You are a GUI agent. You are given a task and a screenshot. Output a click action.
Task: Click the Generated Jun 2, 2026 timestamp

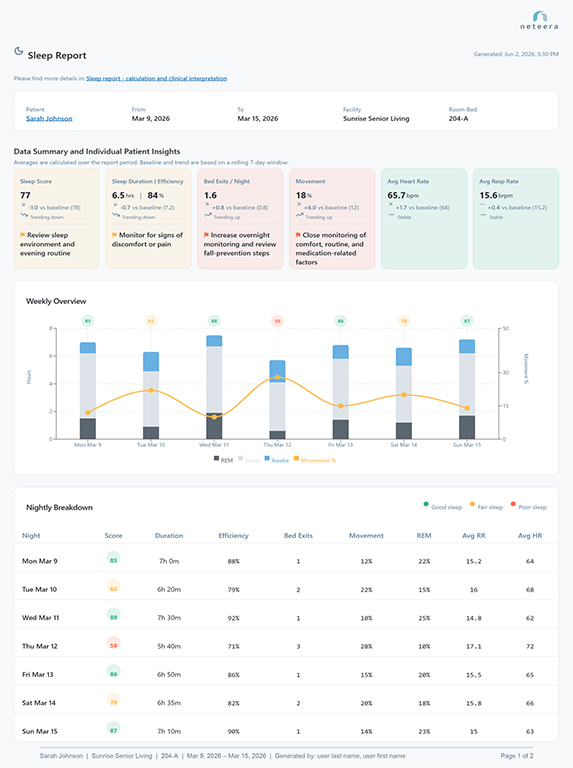click(516, 54)
